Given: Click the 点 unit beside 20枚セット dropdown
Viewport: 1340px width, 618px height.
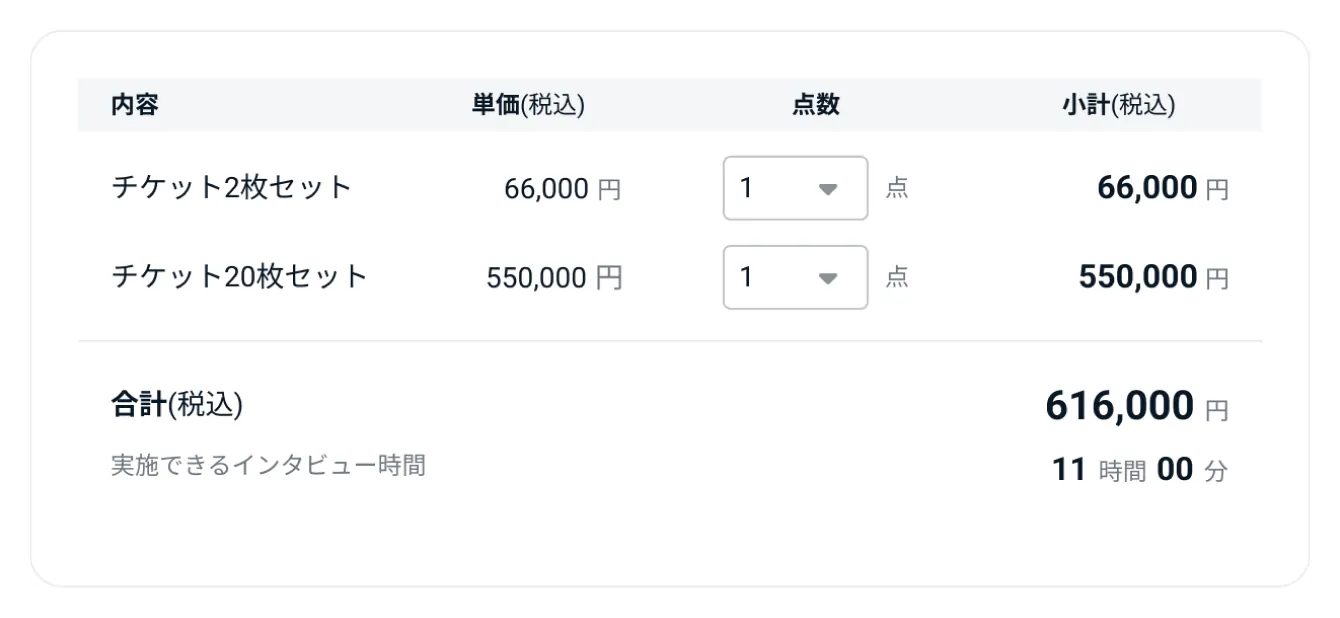Looking at the screenshot, I should [x=897, y=277].
